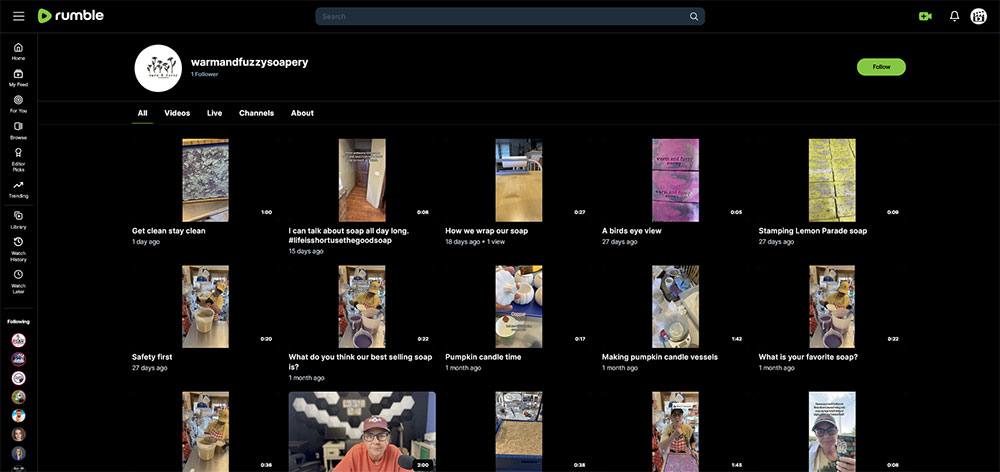The image size is (1000, 472).
Task: Switch to the Live tab
Action: (x=214, y=113)
